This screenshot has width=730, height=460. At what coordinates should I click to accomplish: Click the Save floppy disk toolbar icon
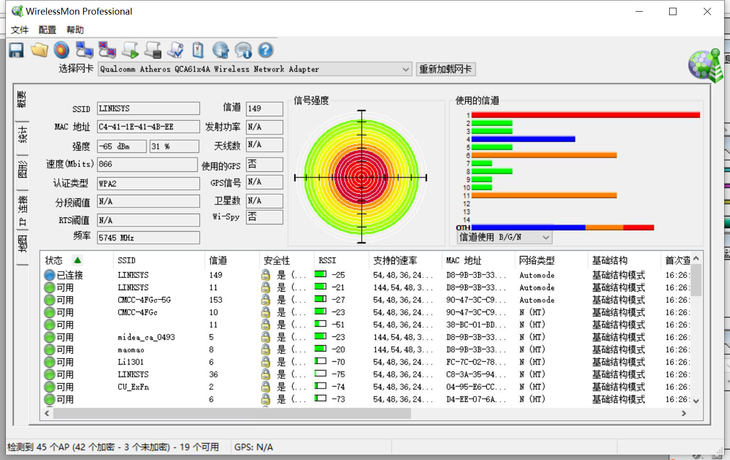pos(16,50)
